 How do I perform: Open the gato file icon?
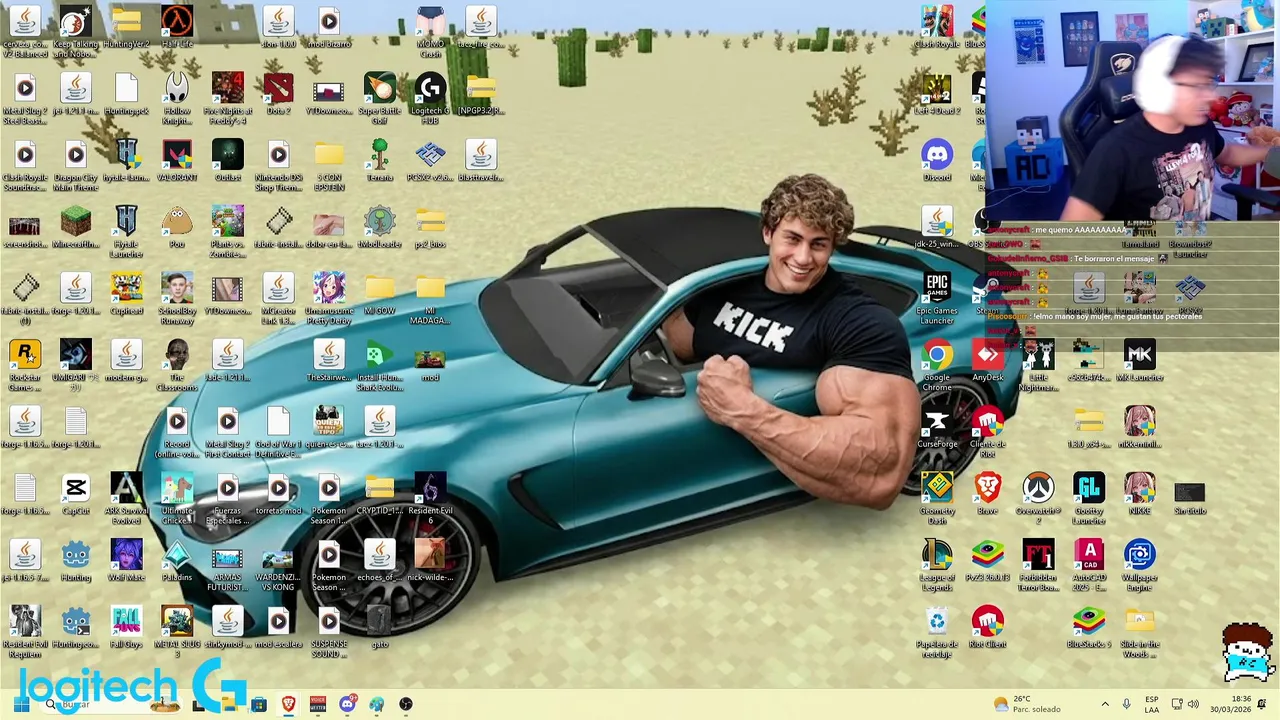click(379, 621)
